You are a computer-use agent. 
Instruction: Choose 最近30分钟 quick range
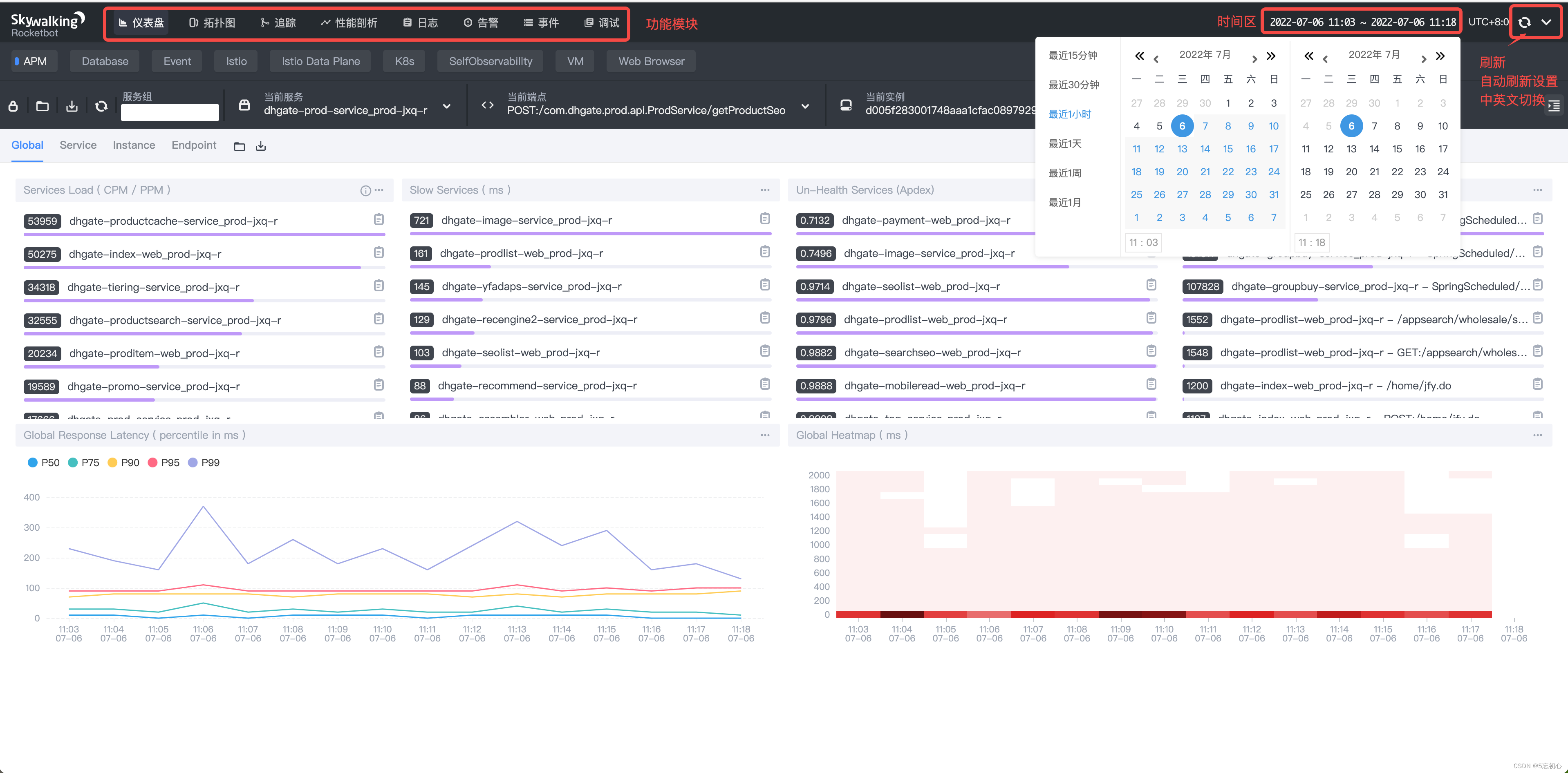1074,85
